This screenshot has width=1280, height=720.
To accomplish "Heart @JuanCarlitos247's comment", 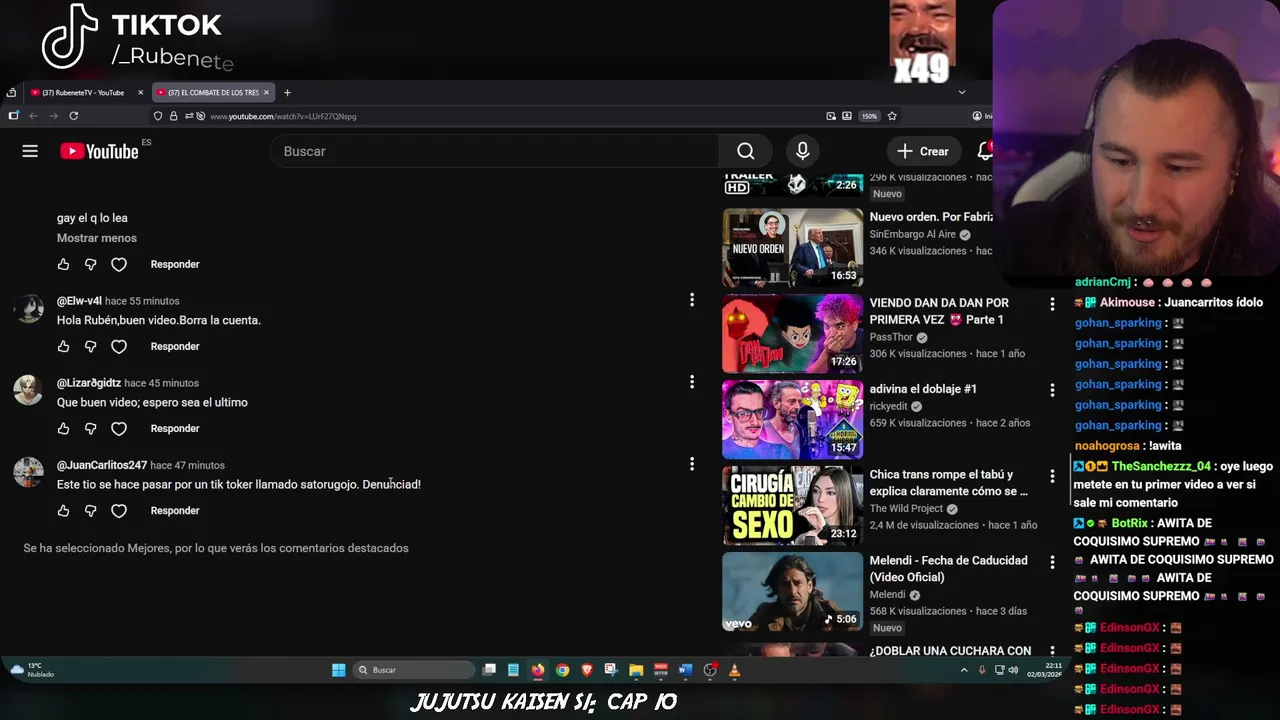I will 119,510.
